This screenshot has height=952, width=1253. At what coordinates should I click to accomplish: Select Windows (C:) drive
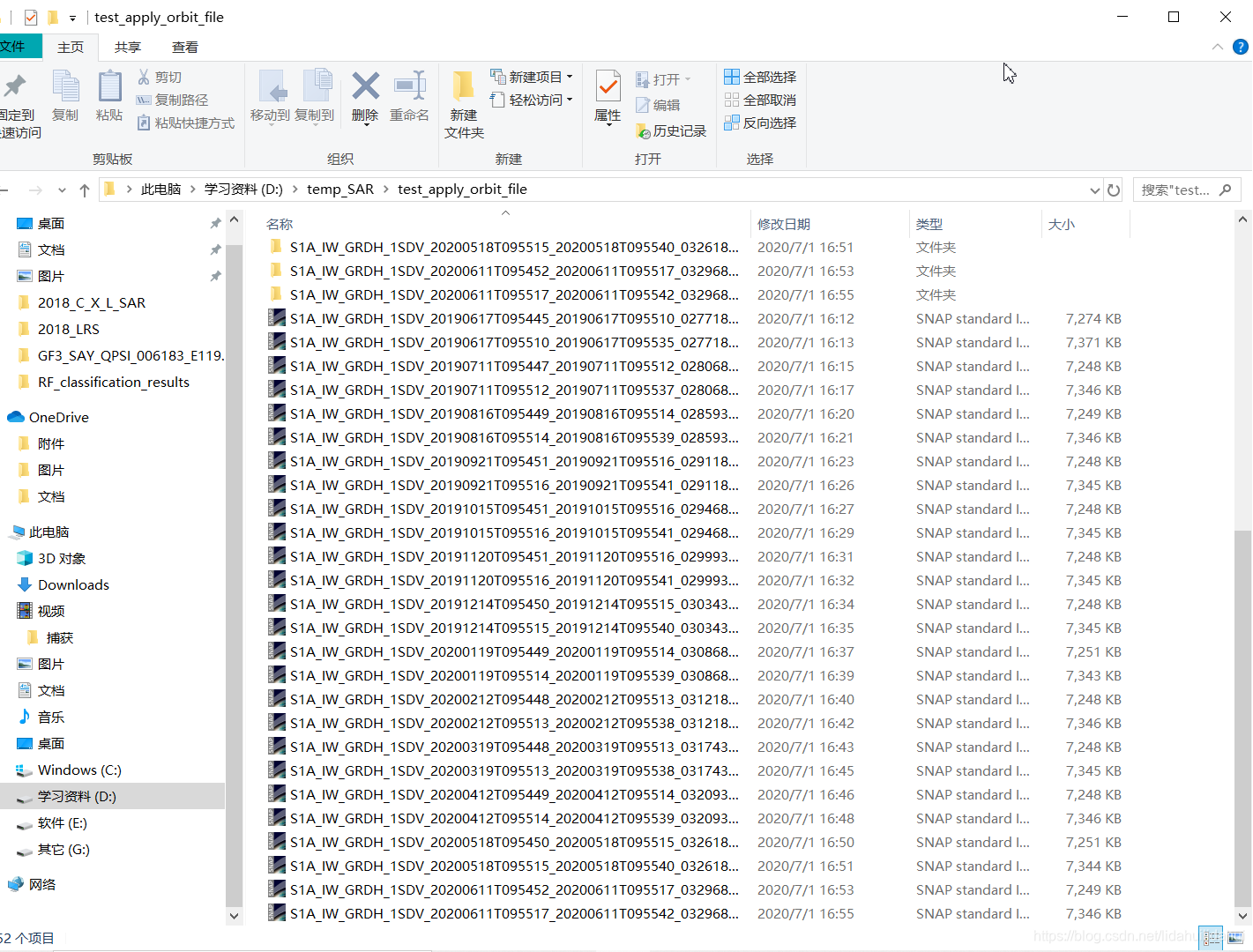coord(79,770)
